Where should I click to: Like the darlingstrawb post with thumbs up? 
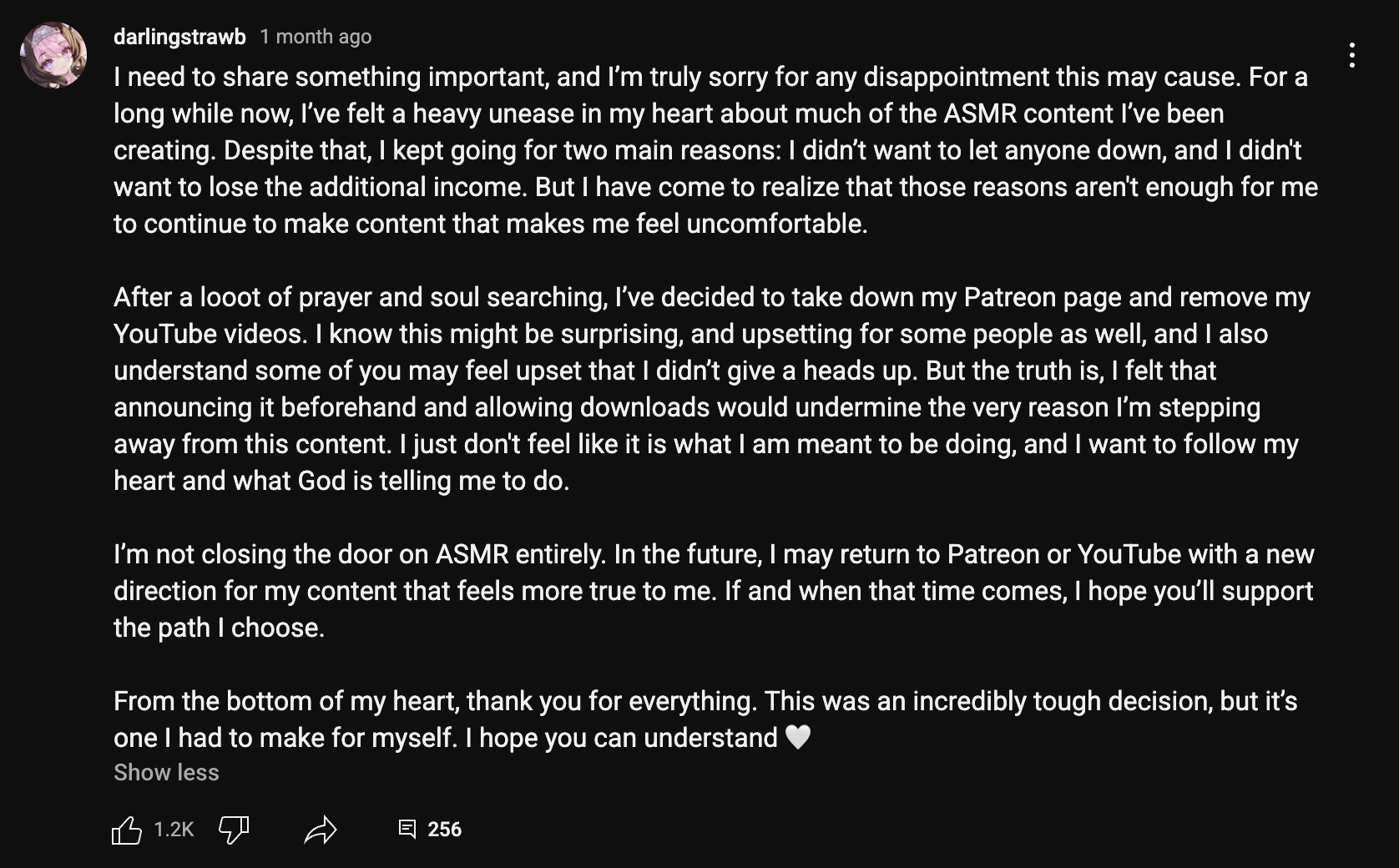[127, 830]
